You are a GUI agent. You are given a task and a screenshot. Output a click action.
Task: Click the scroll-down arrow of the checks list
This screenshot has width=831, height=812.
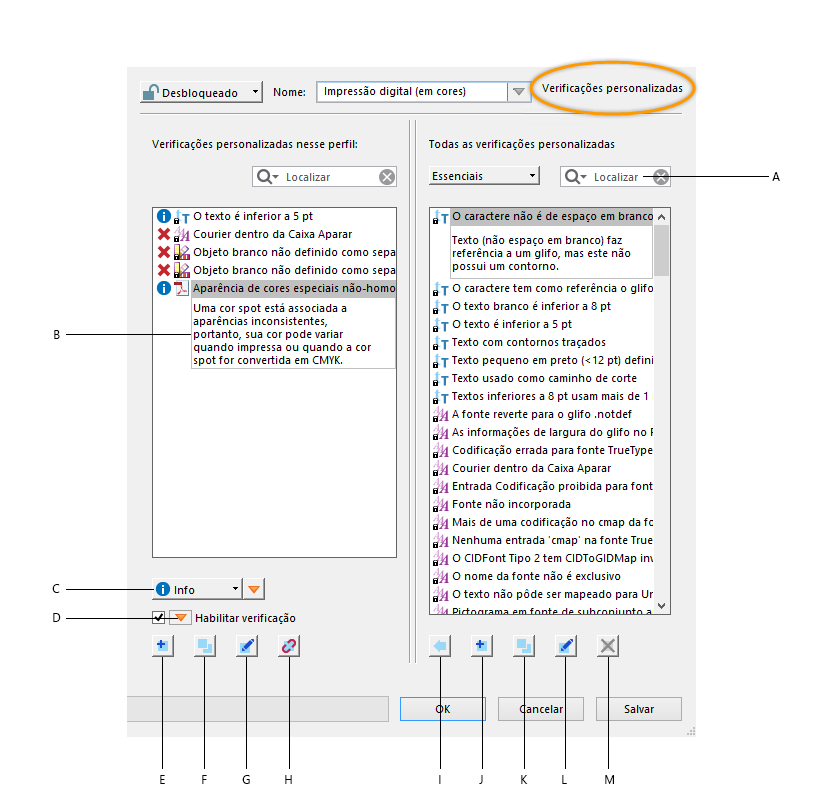661,605
